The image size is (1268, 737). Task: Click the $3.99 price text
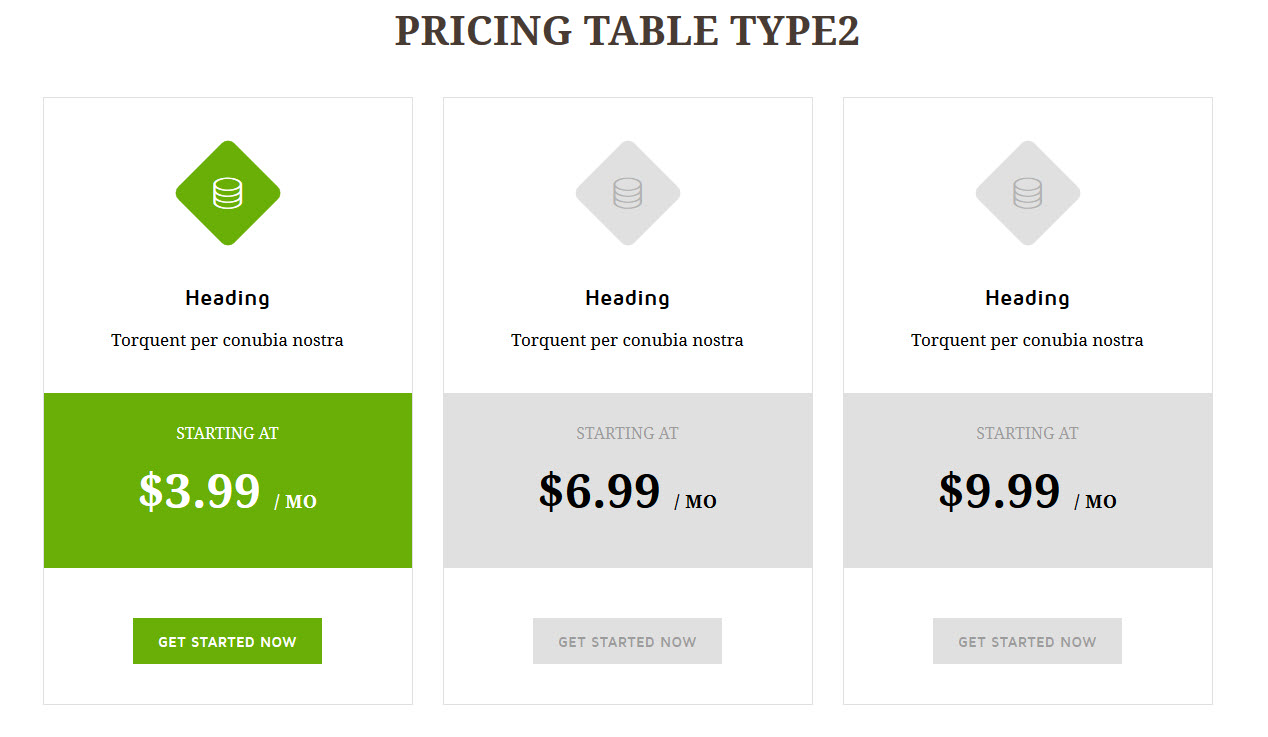coord(200,491)
